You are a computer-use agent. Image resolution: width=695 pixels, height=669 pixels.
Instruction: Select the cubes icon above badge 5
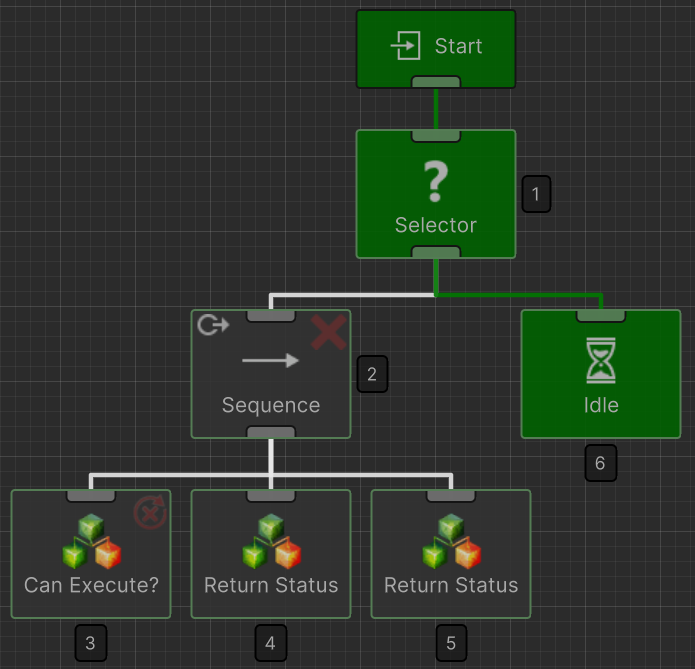tap(451, 542)
